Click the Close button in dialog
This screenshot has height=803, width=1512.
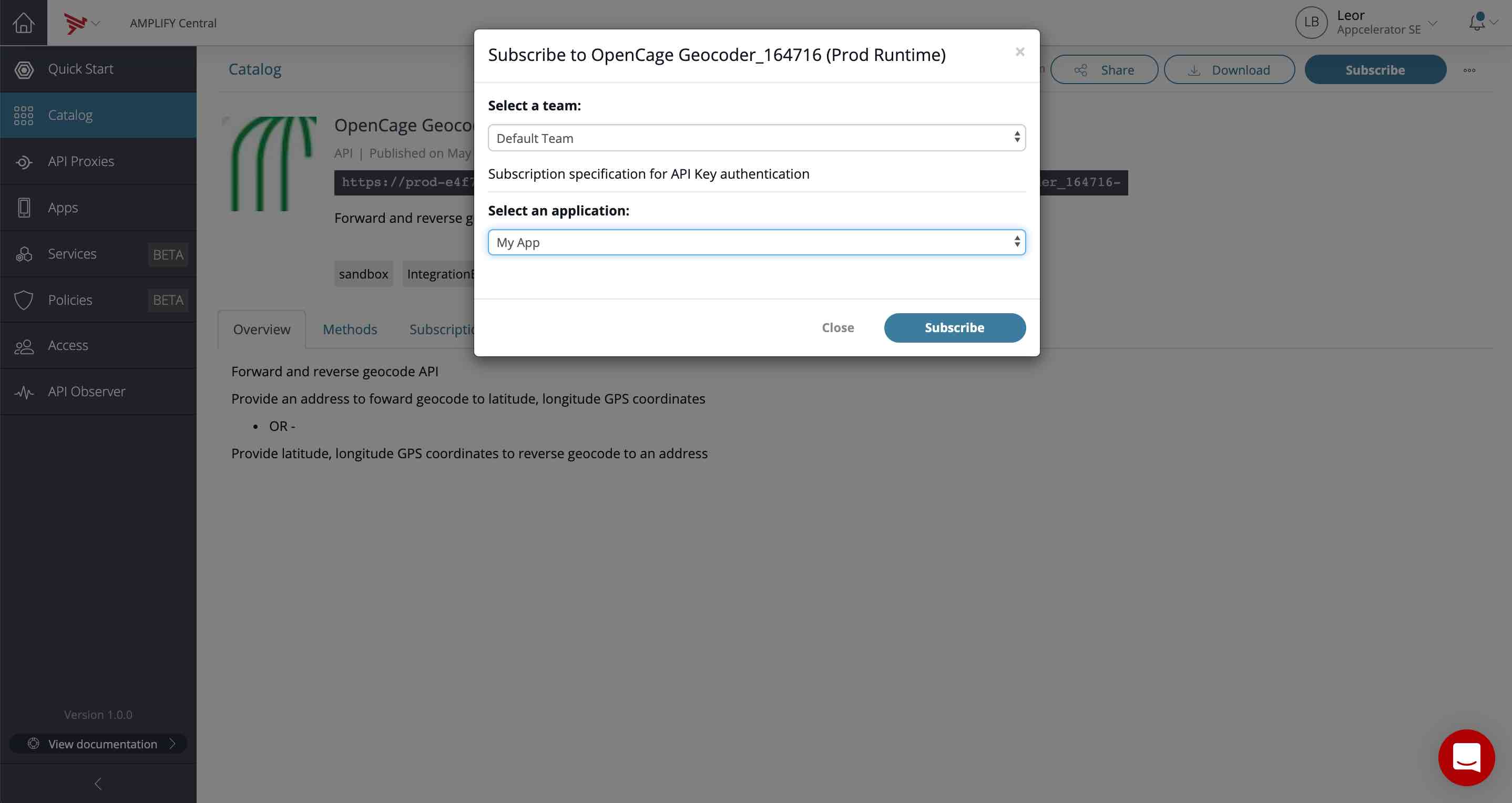tap(837, 327)
